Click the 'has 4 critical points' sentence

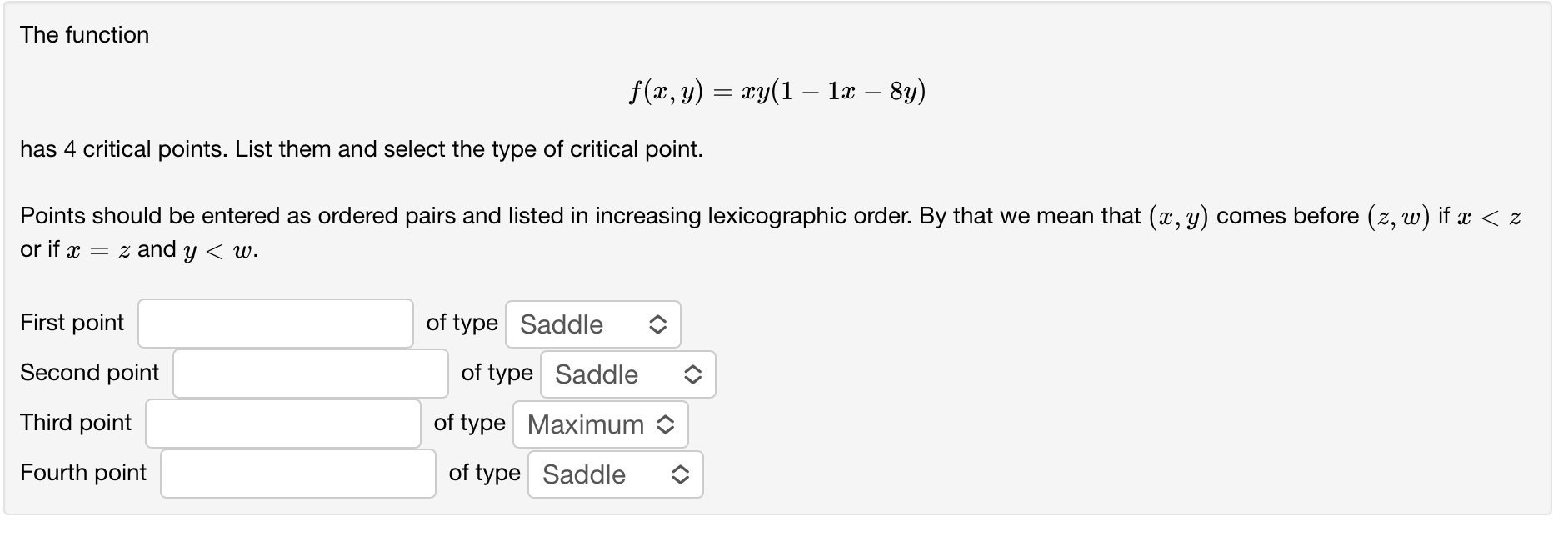pyautogui.click(x=362, y=149)
